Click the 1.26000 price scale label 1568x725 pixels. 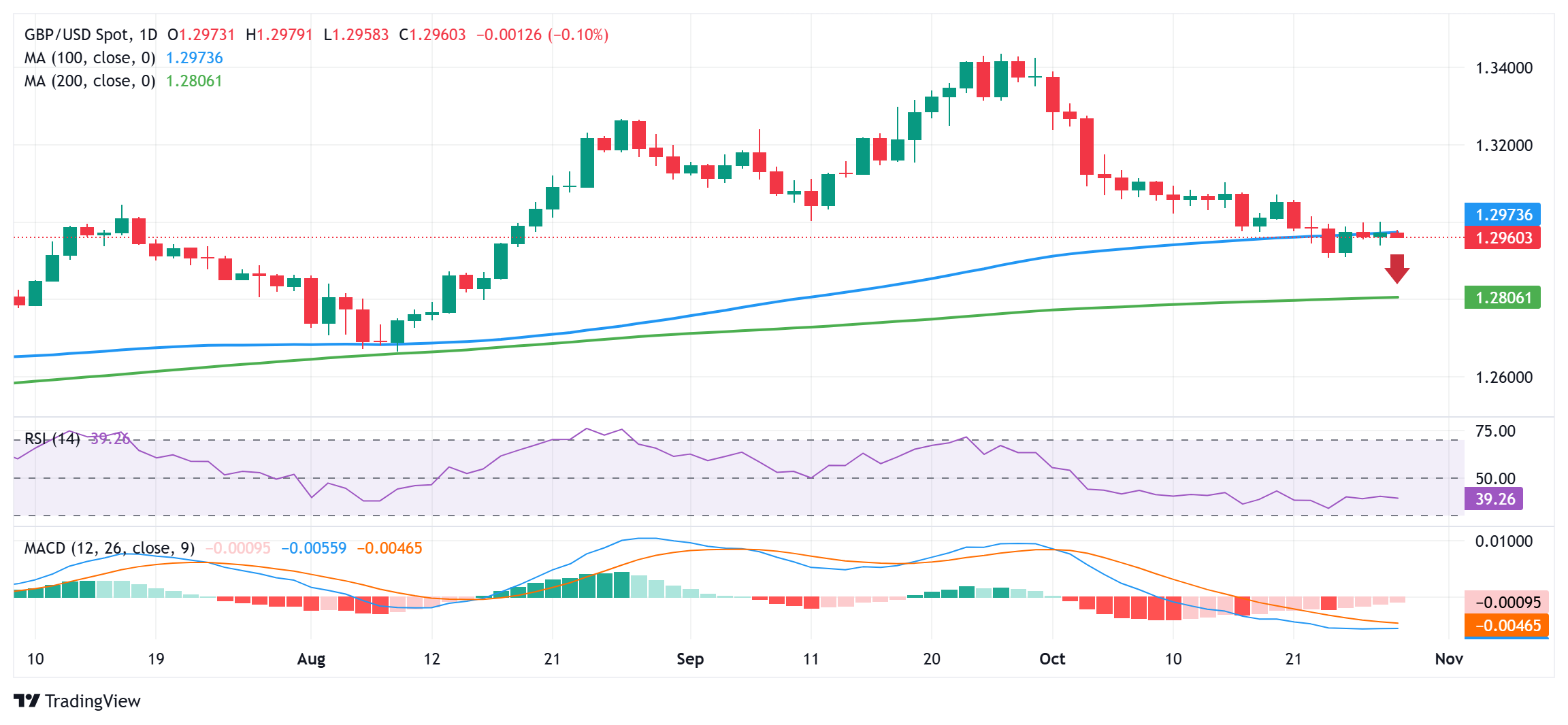pos(1503,377)
